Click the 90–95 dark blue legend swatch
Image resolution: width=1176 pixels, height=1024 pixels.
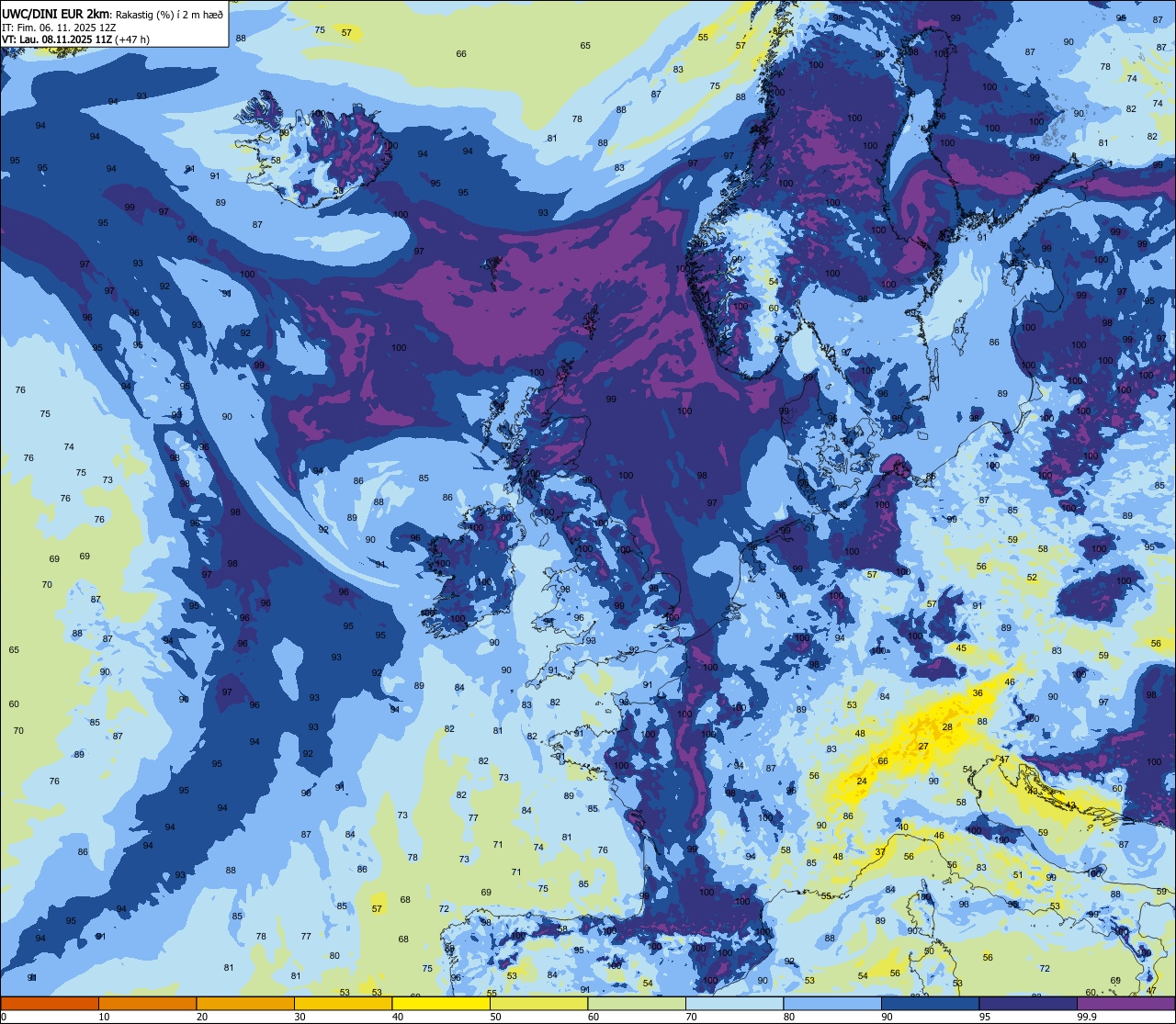930,1003
